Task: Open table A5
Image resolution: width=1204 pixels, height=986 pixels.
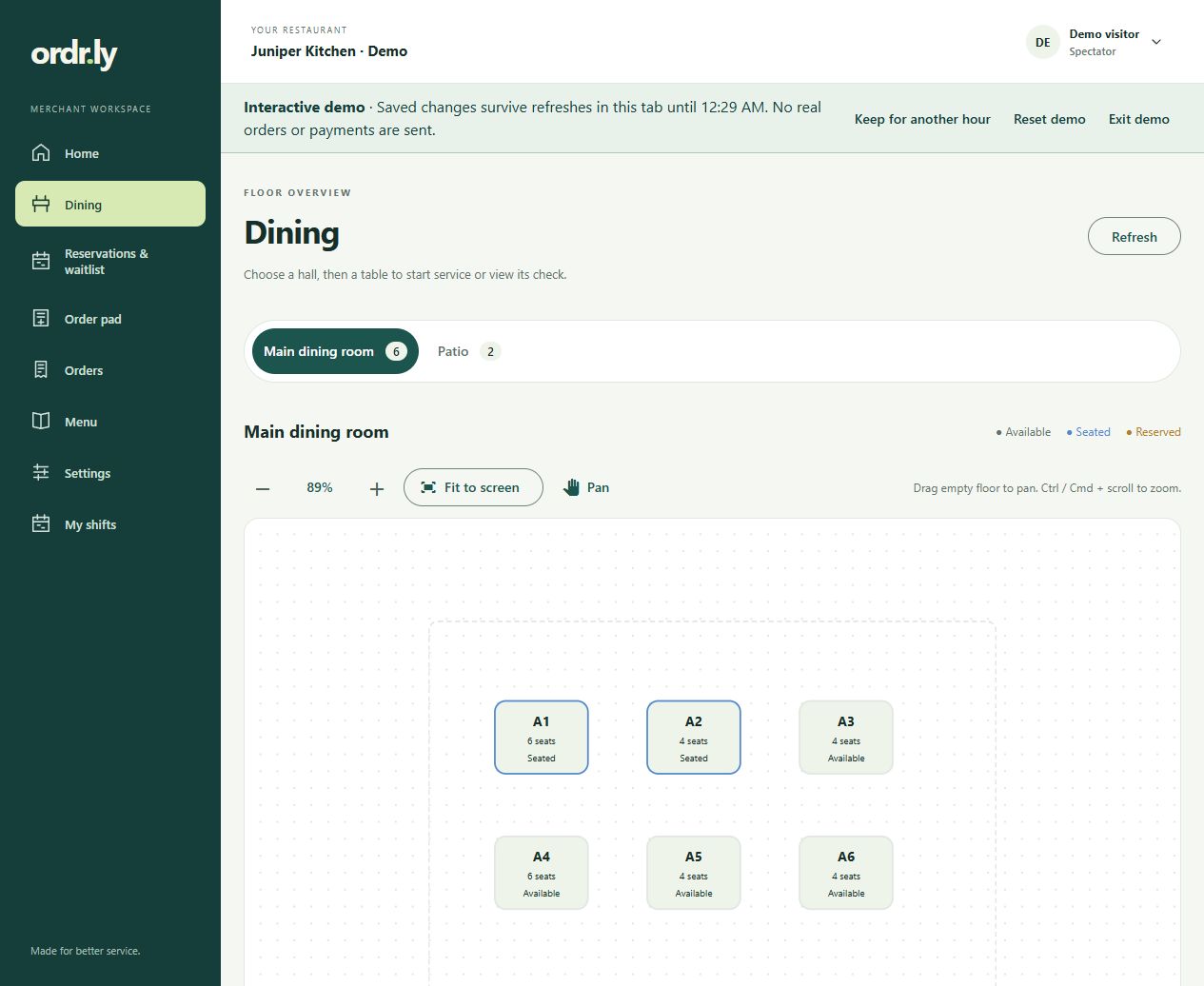Action: pyautogui.click(x=694, y=873)
